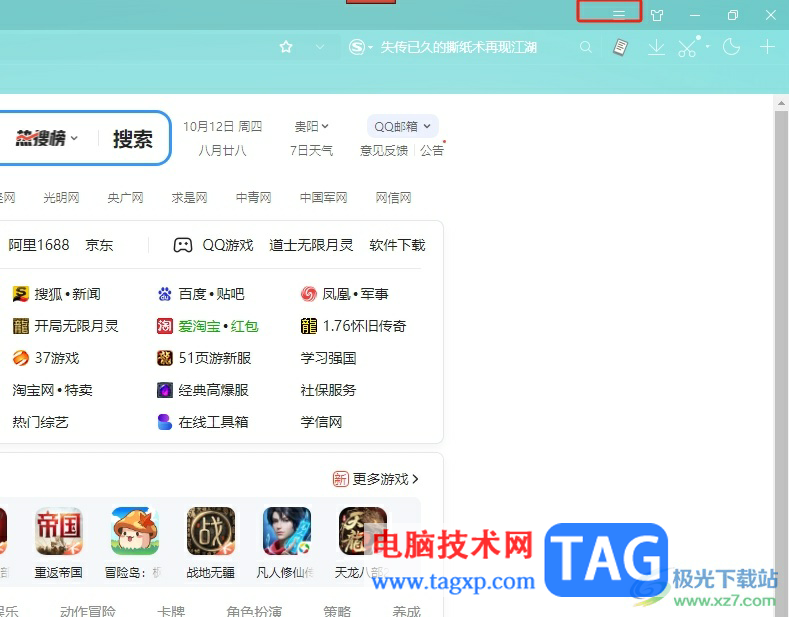Open the 意见反馈 link
The height and width of the screenshot is (617, 789).
coord(384,150)
